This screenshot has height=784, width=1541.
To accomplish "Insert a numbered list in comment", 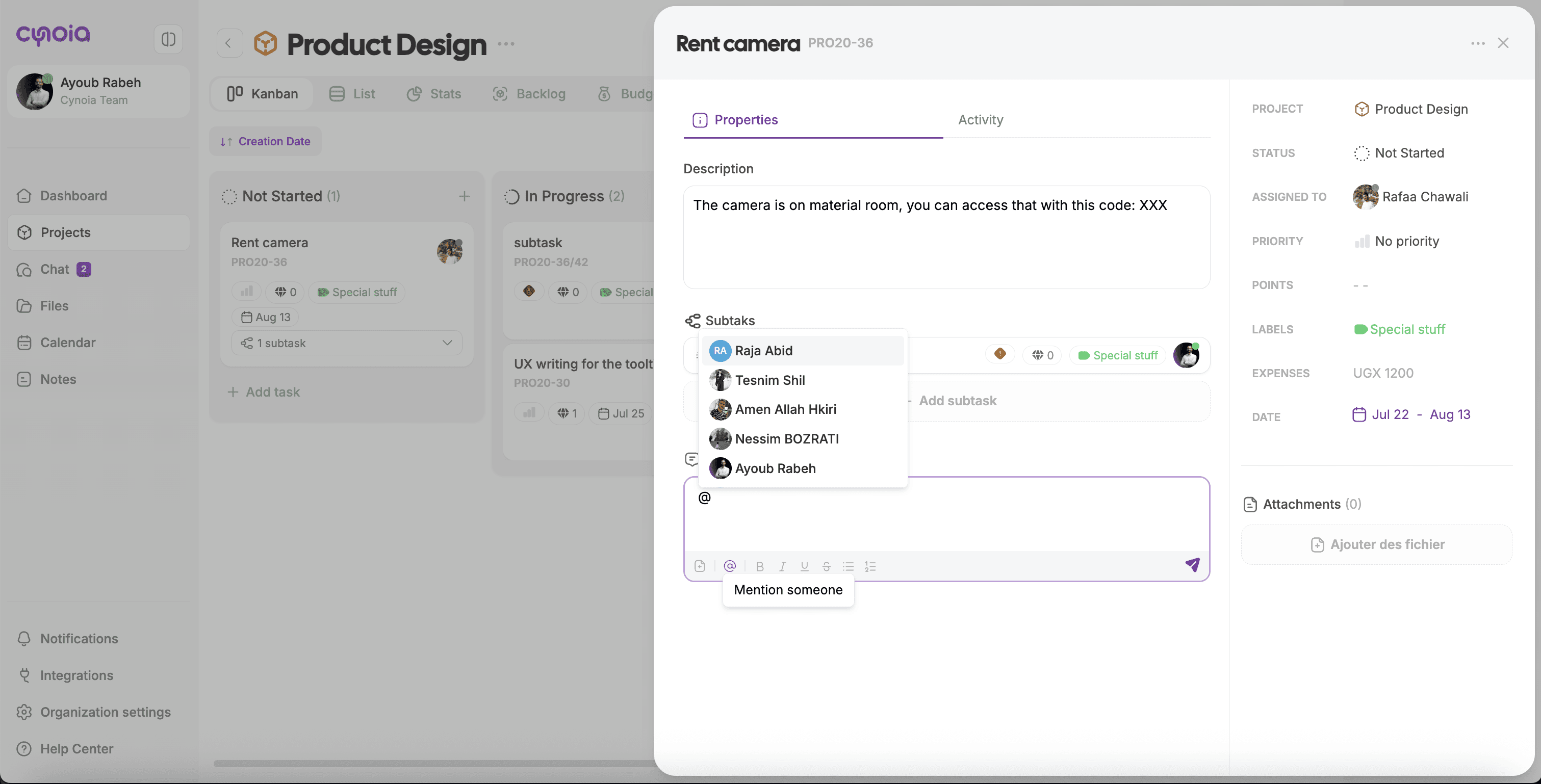I will tap(870, 566).
